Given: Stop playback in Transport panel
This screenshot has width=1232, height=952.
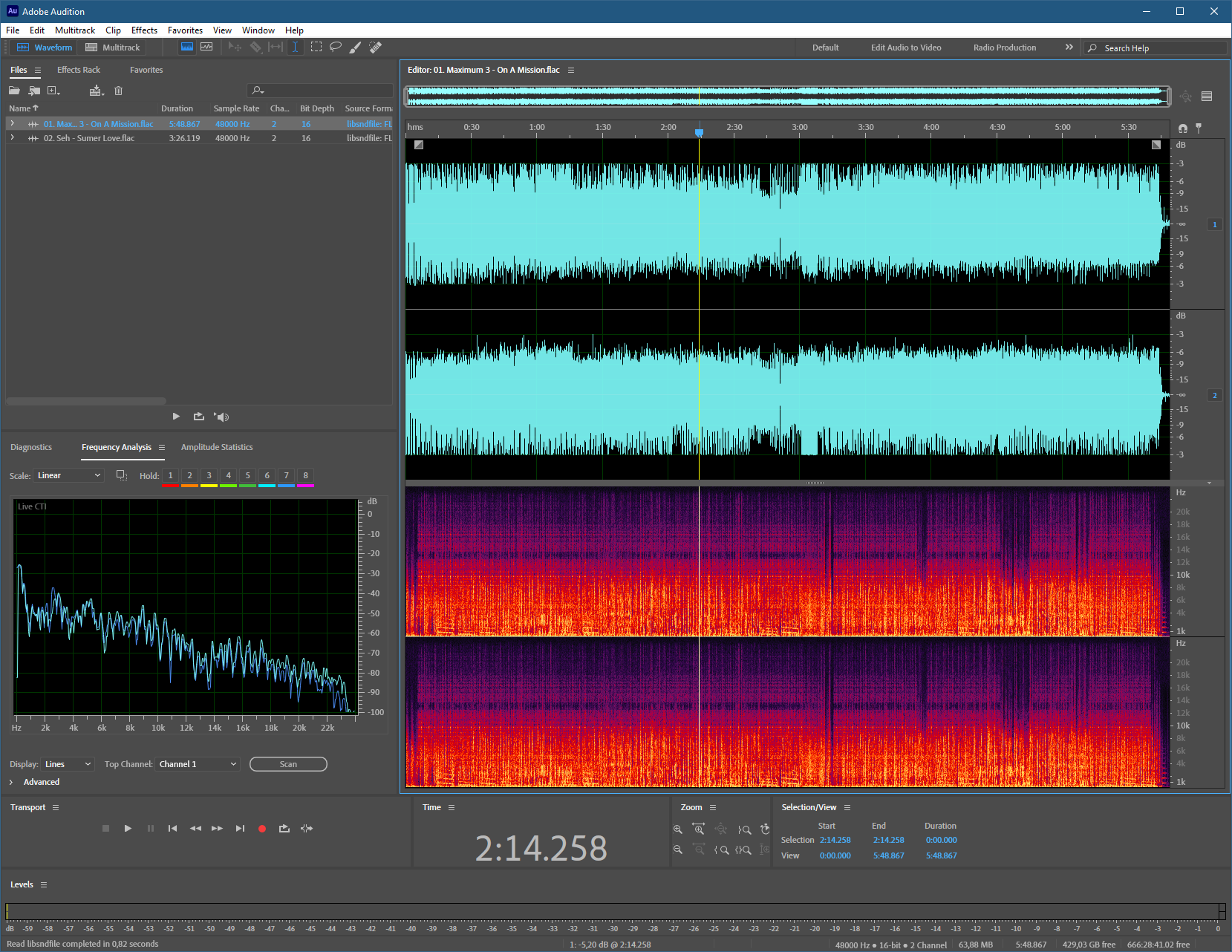Looking at the screenshot, I should pos(105,828).
